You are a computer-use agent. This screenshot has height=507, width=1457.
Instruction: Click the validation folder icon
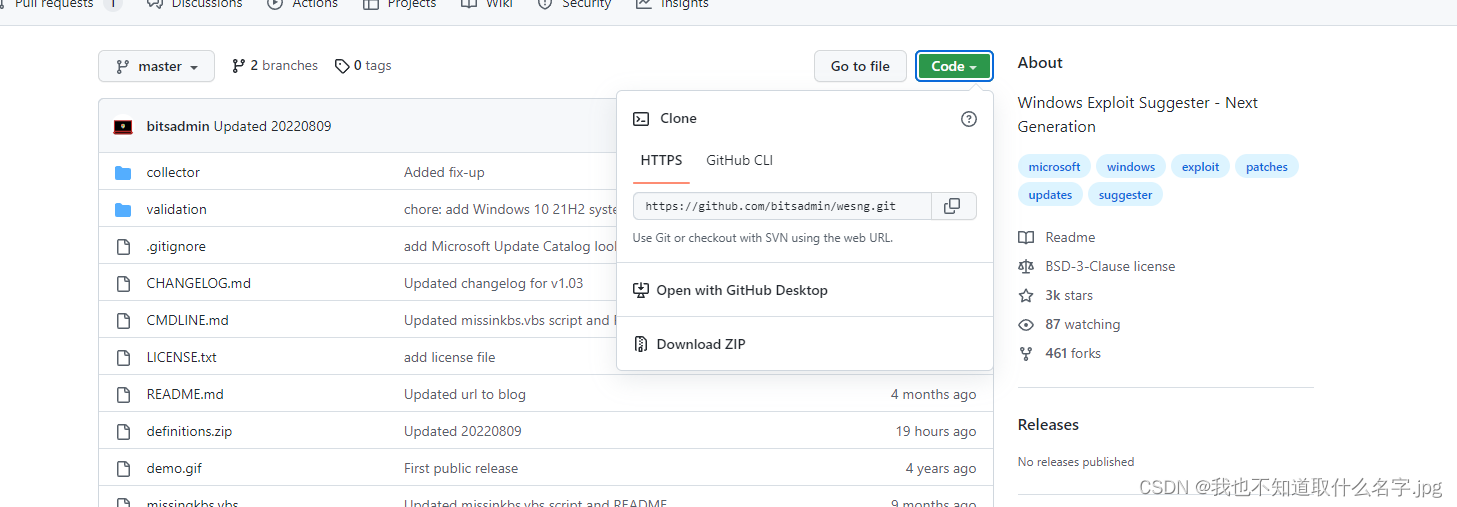(123, 209)
